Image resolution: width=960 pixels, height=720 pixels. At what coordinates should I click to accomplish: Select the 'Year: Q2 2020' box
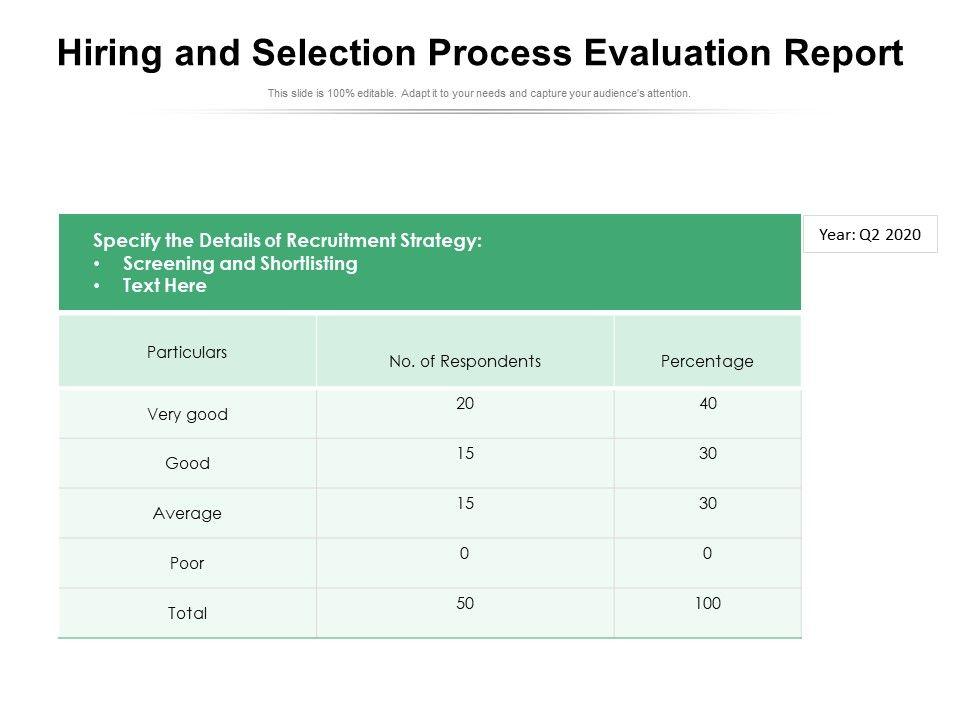870,235
